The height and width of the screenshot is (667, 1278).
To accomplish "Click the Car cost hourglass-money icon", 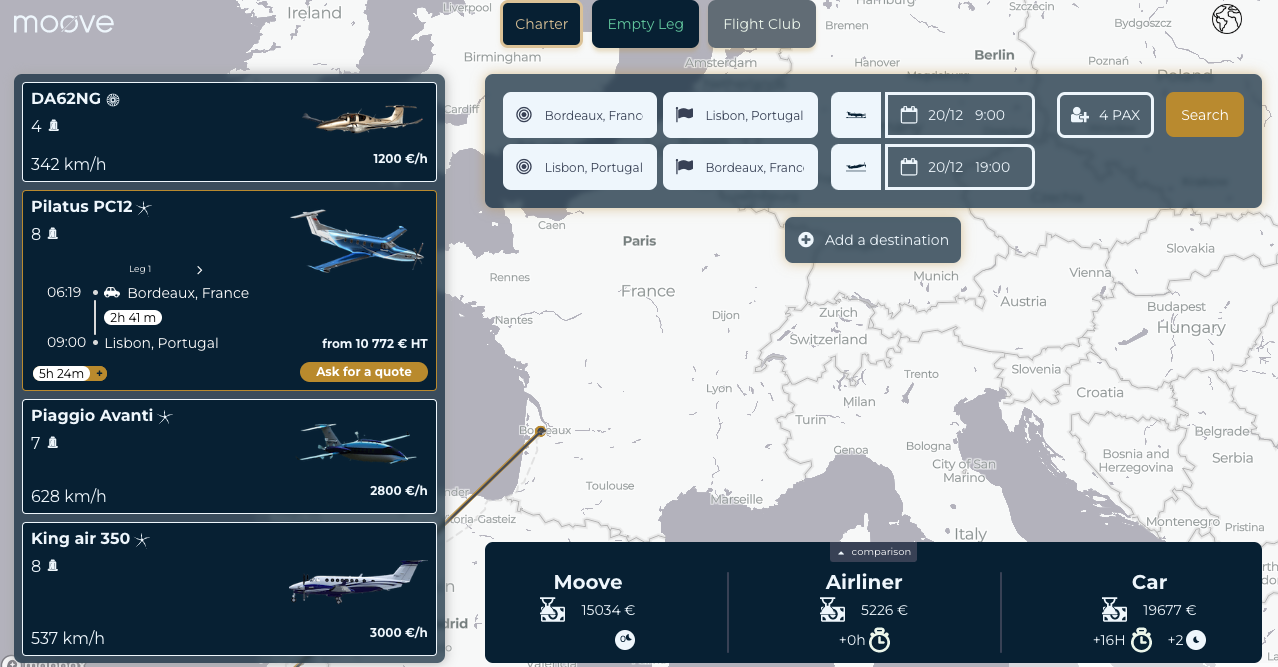I will (1114, 609).
